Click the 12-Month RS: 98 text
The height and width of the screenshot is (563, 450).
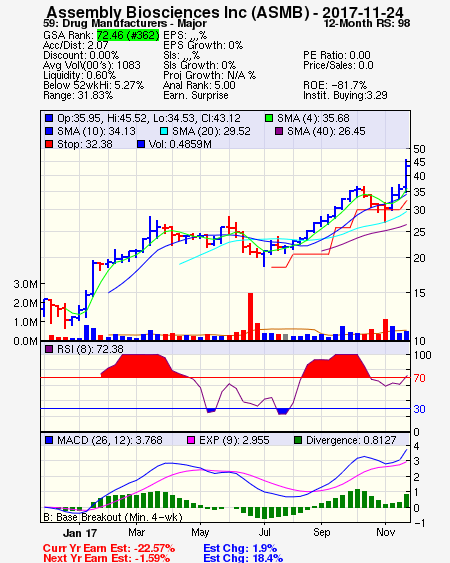367,23
